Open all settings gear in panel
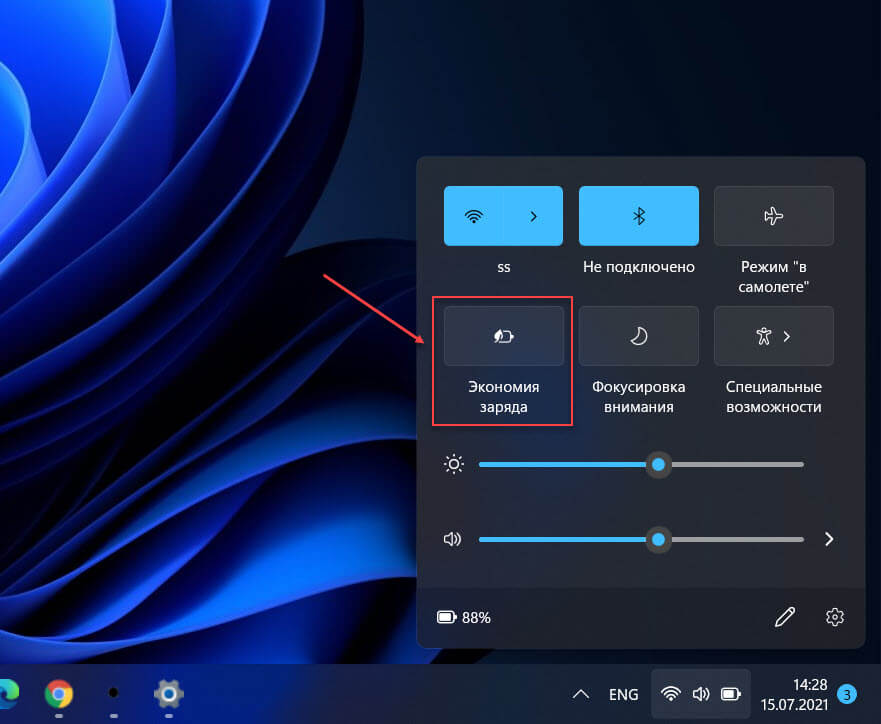 point(834,617)
